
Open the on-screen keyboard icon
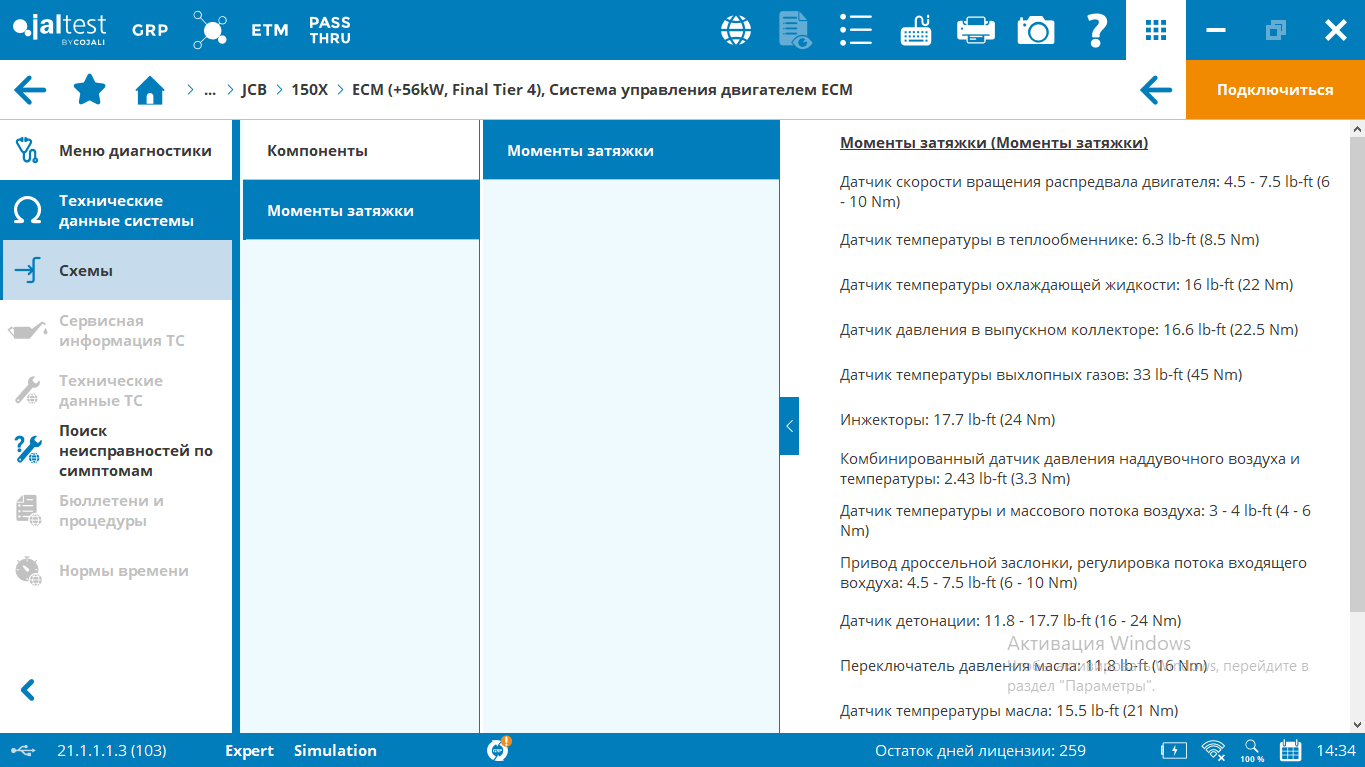916,30
